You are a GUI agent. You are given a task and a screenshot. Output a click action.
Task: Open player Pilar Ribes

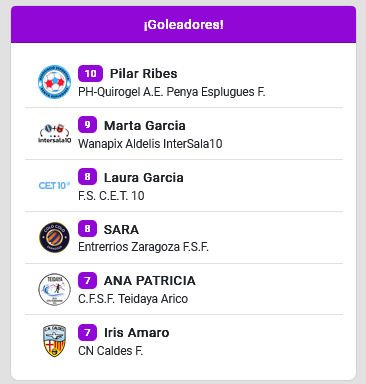tap(144, 74)
